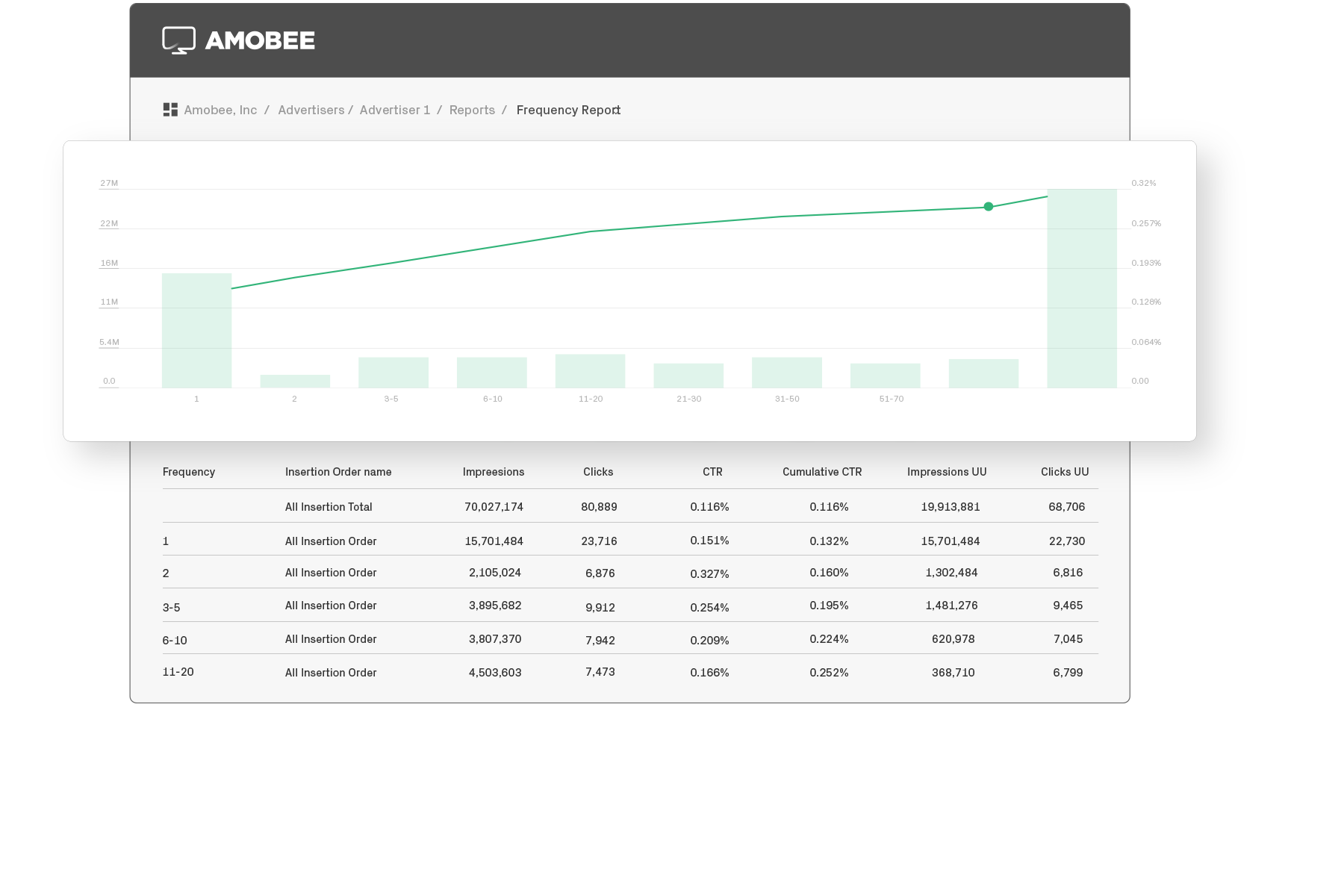Click the dashboard grid icon in breadcrumb
The width and height of the screenshot is (1344, 896).
(x=170, y=110)
